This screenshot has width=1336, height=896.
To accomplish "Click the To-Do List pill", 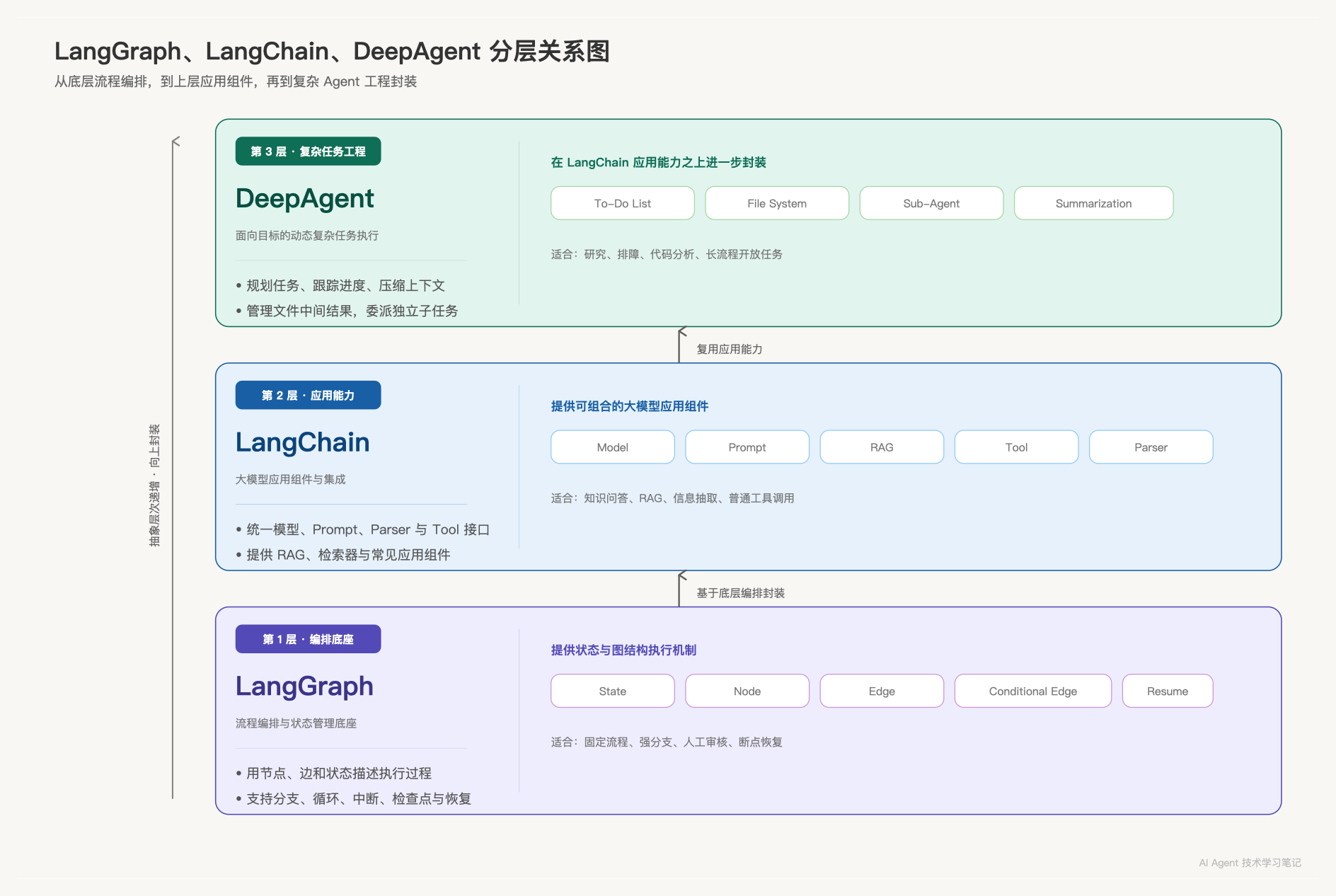I will click(x=623, y=203).
